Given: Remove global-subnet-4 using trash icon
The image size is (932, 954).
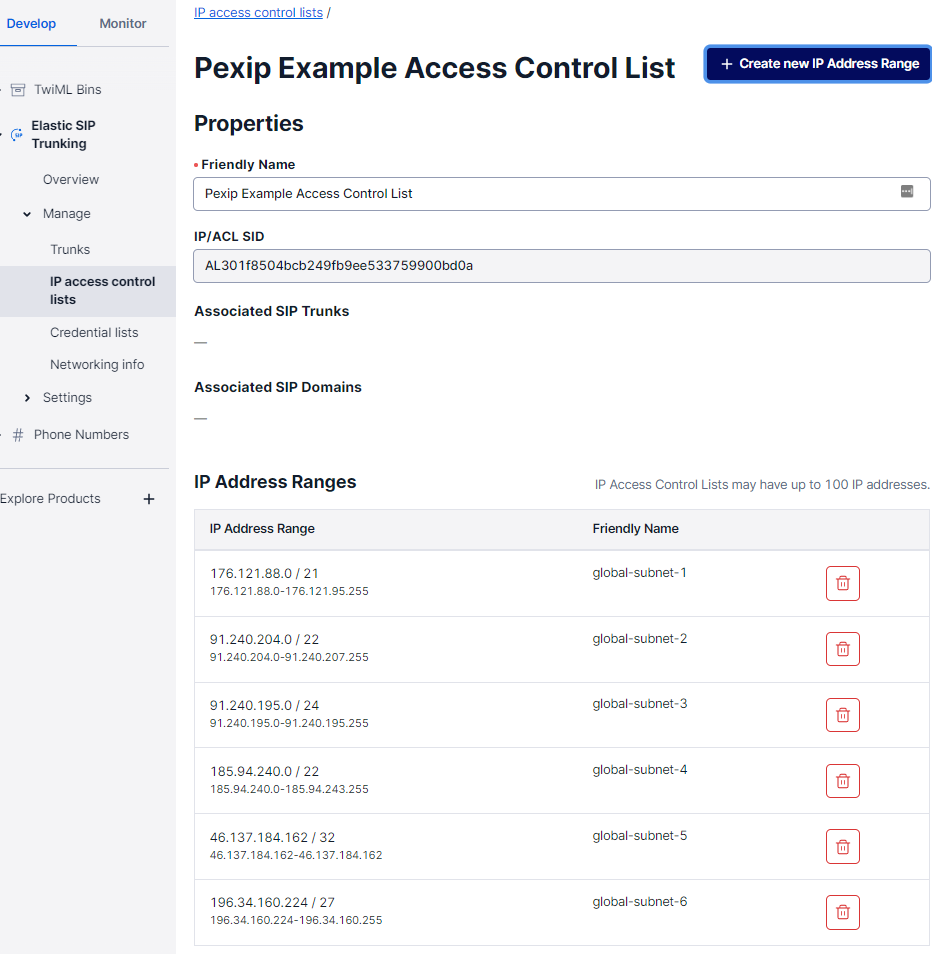Looking at the screenshot, I should [x=842, y=781].
